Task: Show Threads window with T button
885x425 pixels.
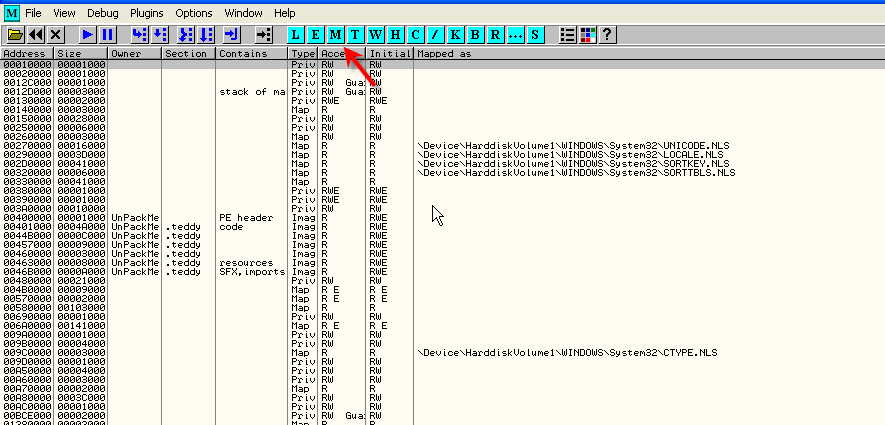Action: pos(355,34)
